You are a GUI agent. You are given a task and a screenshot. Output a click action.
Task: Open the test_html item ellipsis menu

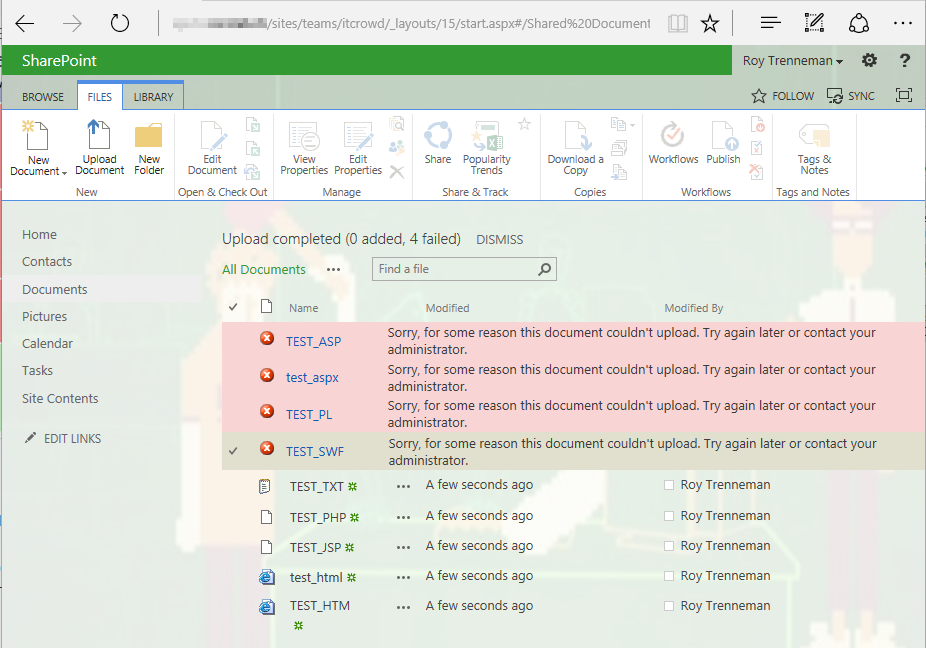click(x=403, y=578)
